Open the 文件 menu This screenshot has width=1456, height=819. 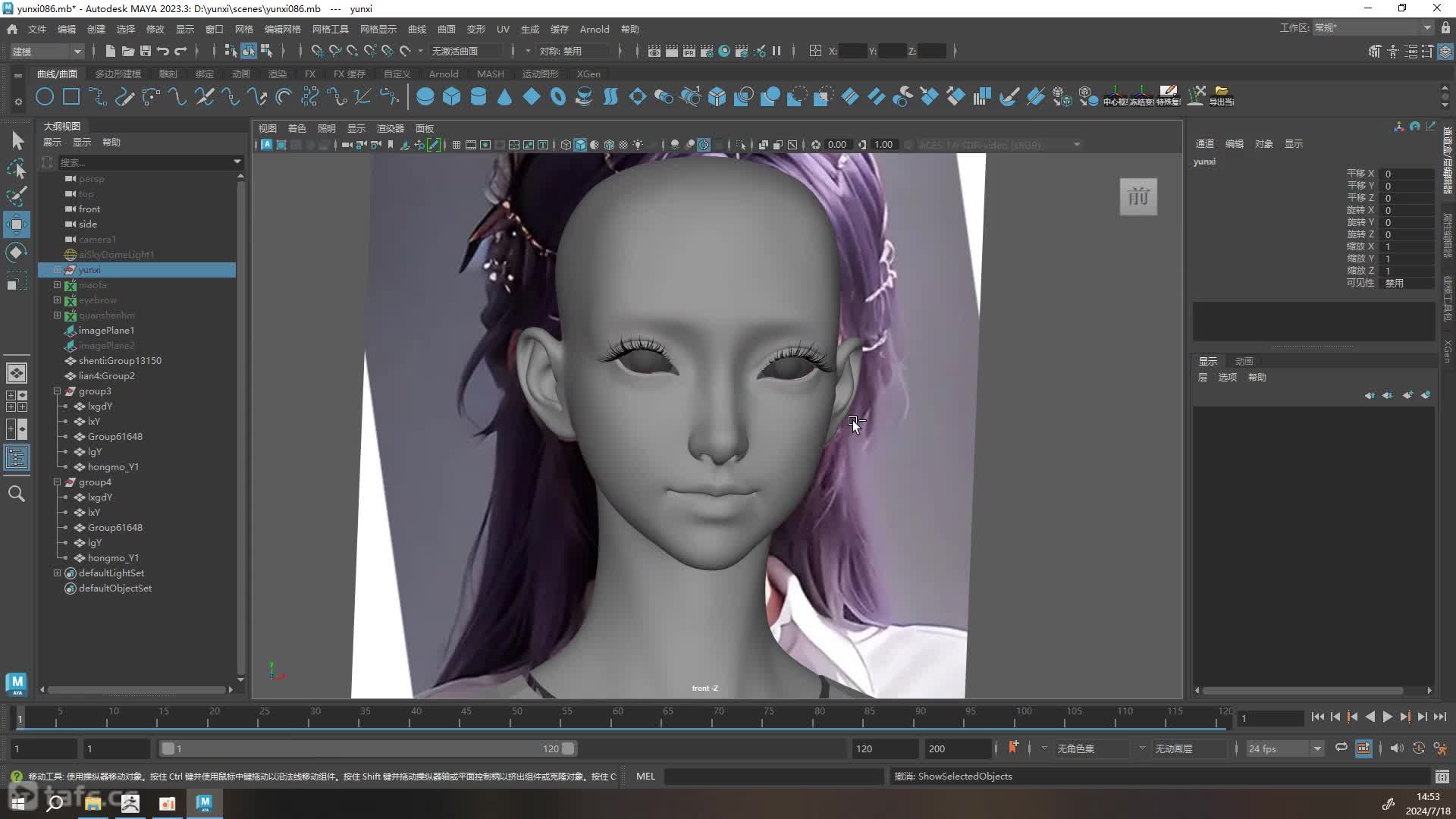coord(37,29)
